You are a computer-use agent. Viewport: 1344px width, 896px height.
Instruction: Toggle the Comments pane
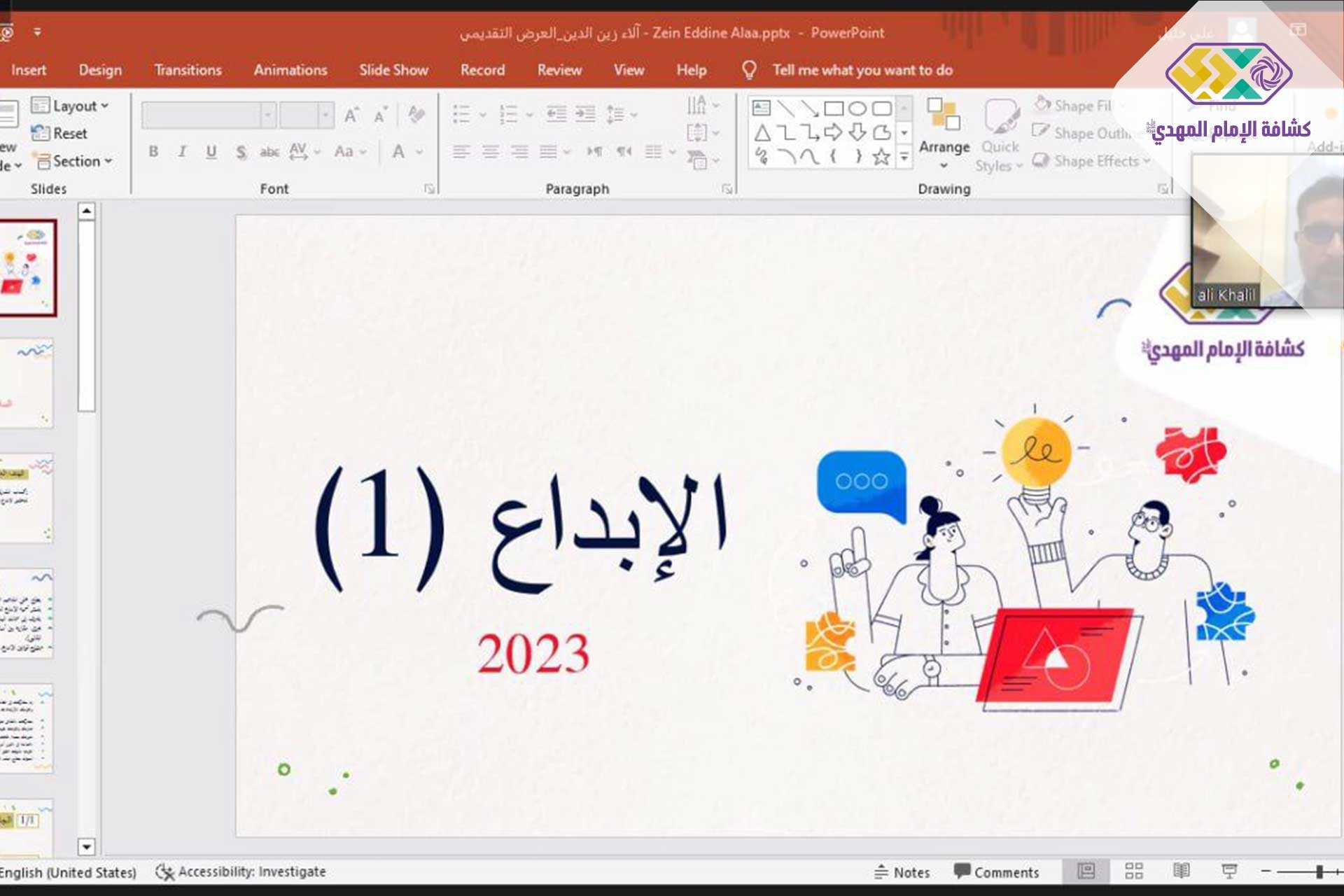pyautogui.click(x=996, y=872)
